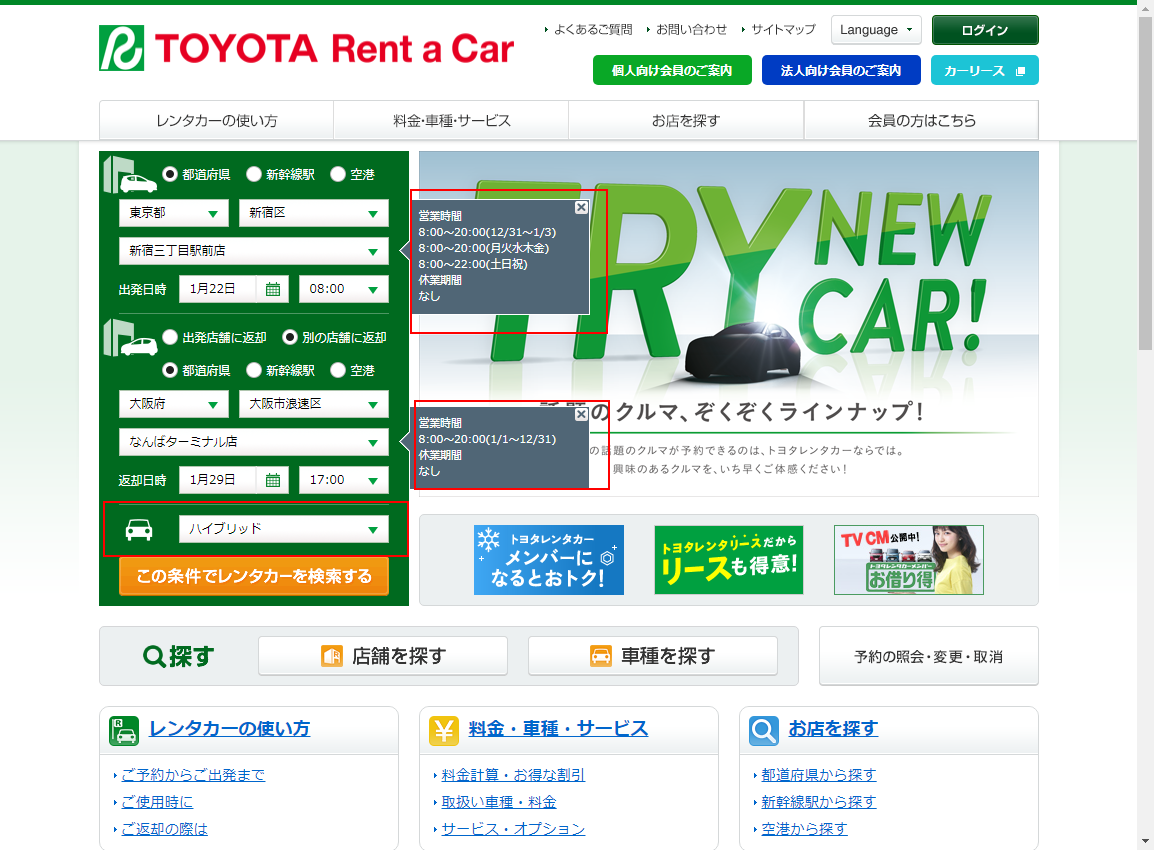Select return 空港 radio button
Image resolution: width=1154 pixels, height=850 pixels.
(338, 370)
